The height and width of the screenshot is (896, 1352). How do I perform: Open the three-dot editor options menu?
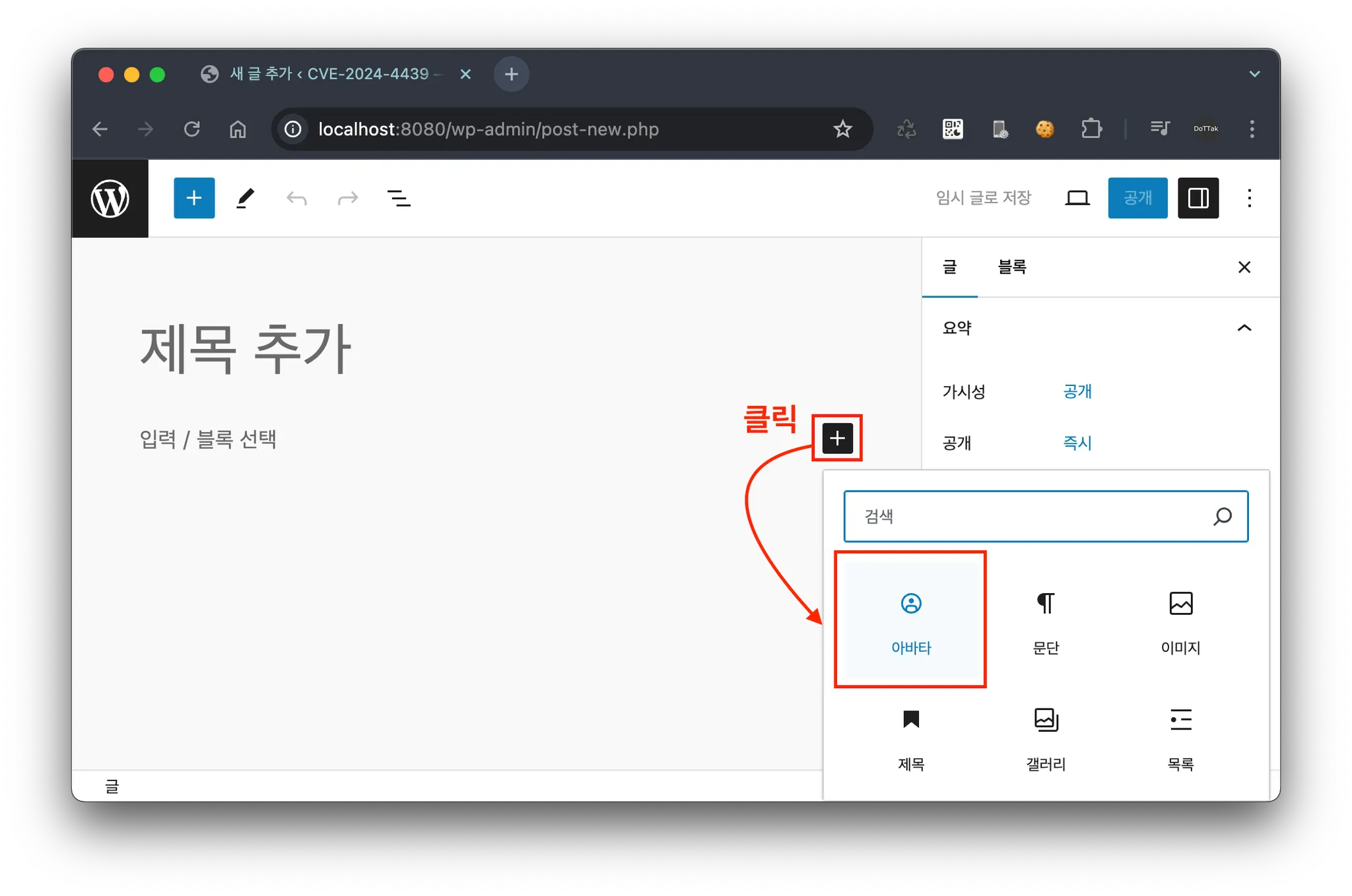coord(1249,198)
